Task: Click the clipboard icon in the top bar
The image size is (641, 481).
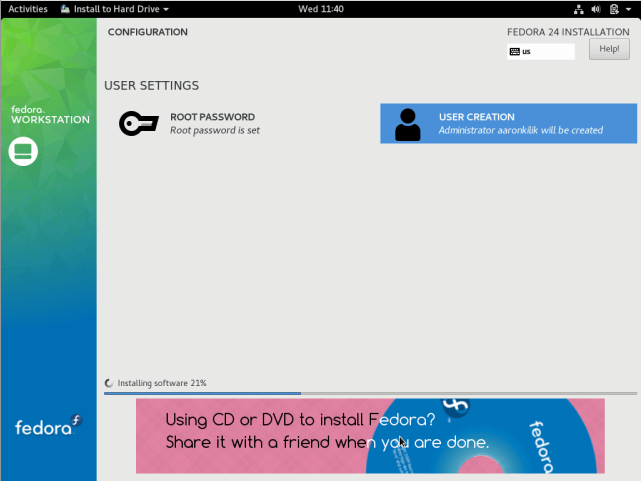Action: (x=614, y=9)
